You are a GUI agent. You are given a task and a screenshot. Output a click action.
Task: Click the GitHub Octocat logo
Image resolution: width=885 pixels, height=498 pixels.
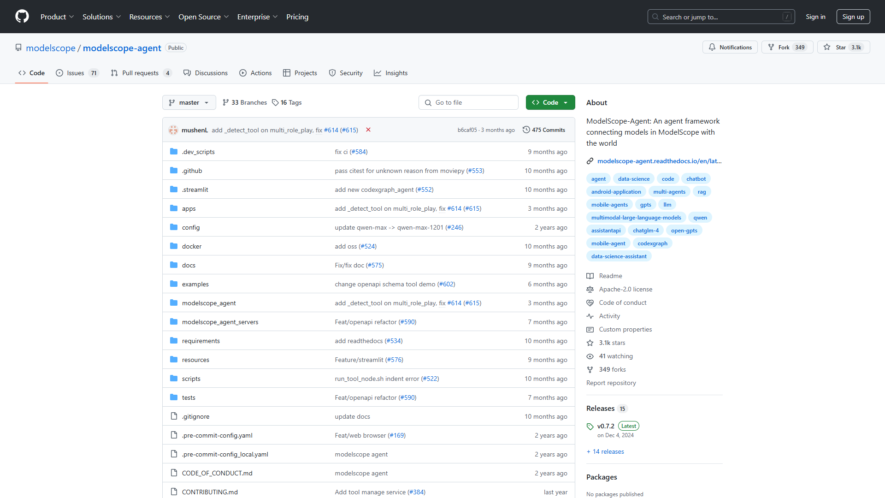[22, 16]
